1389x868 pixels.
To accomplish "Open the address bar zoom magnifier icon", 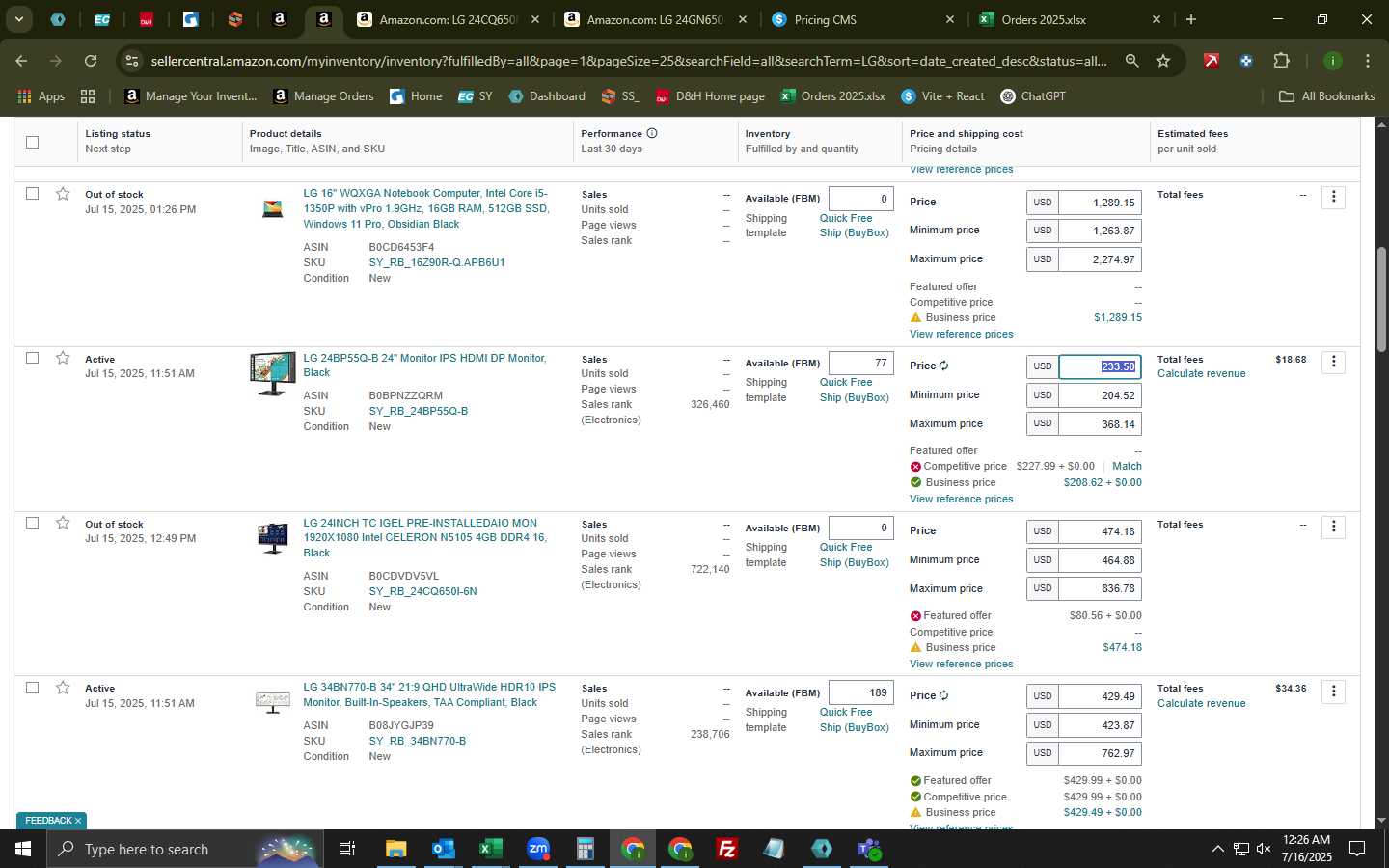I will (x=1131, y=61).
